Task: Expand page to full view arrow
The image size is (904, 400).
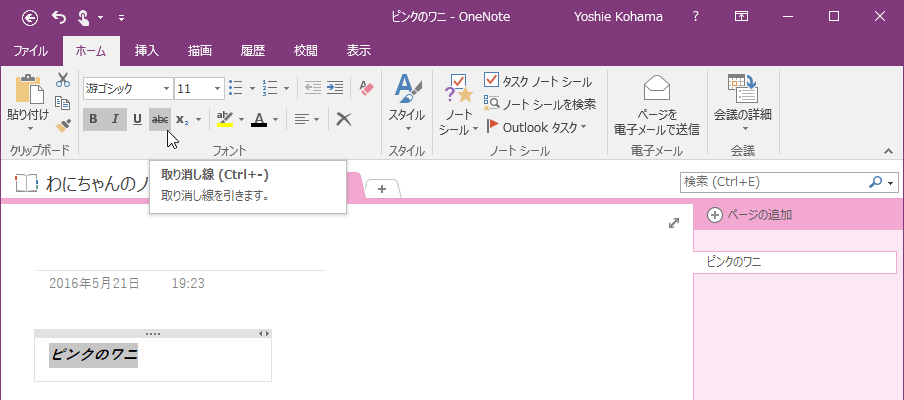Action: coord(673,223)
